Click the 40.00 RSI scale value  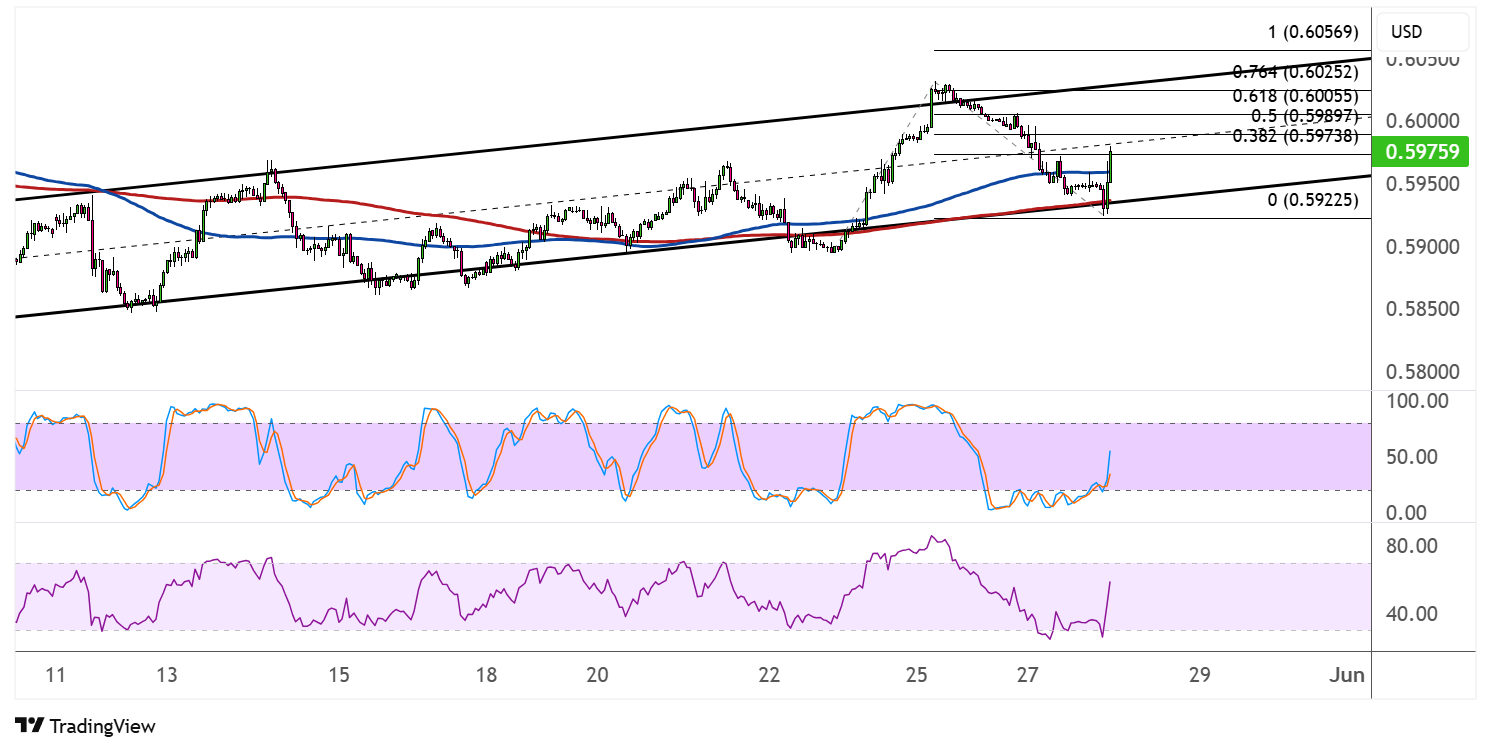1410,614
